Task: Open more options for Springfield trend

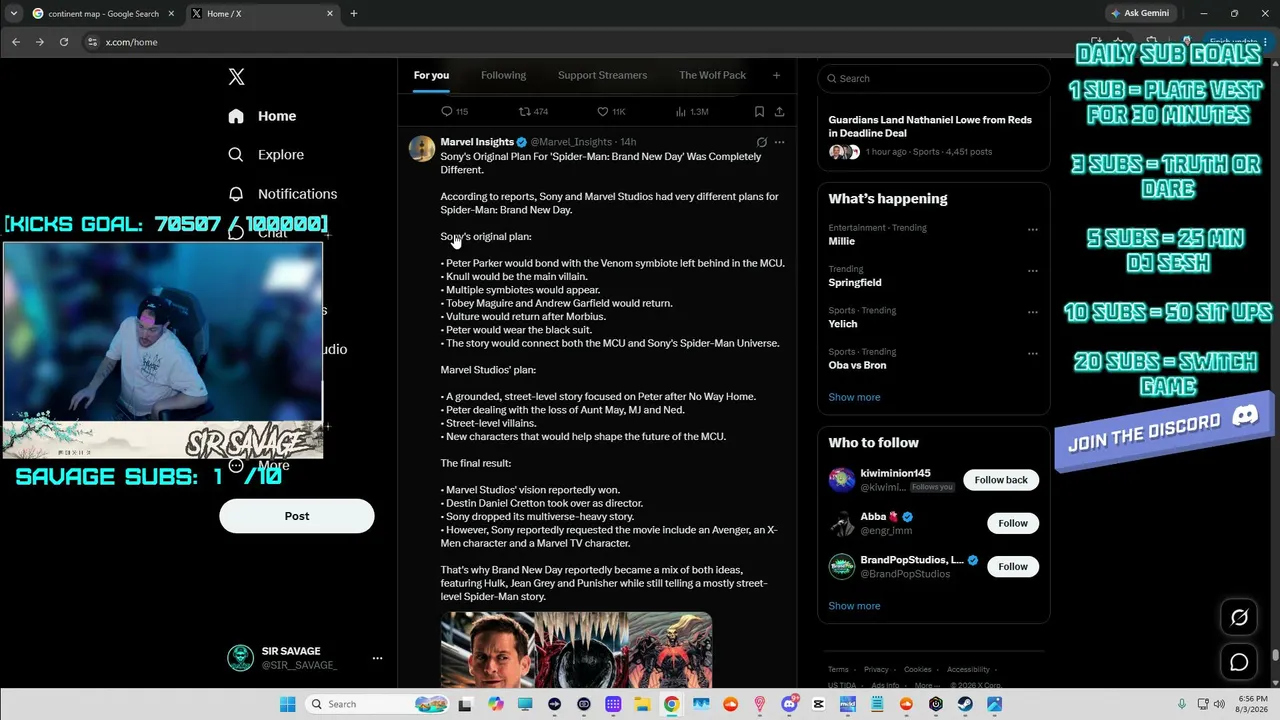Action: click(1033, 270)
